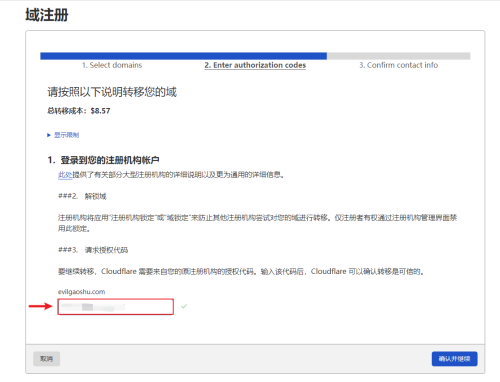Viewport: 500px width, 382px height.
Task: Click the evilgaoshu.com domain label
Action: pos(82,292)
